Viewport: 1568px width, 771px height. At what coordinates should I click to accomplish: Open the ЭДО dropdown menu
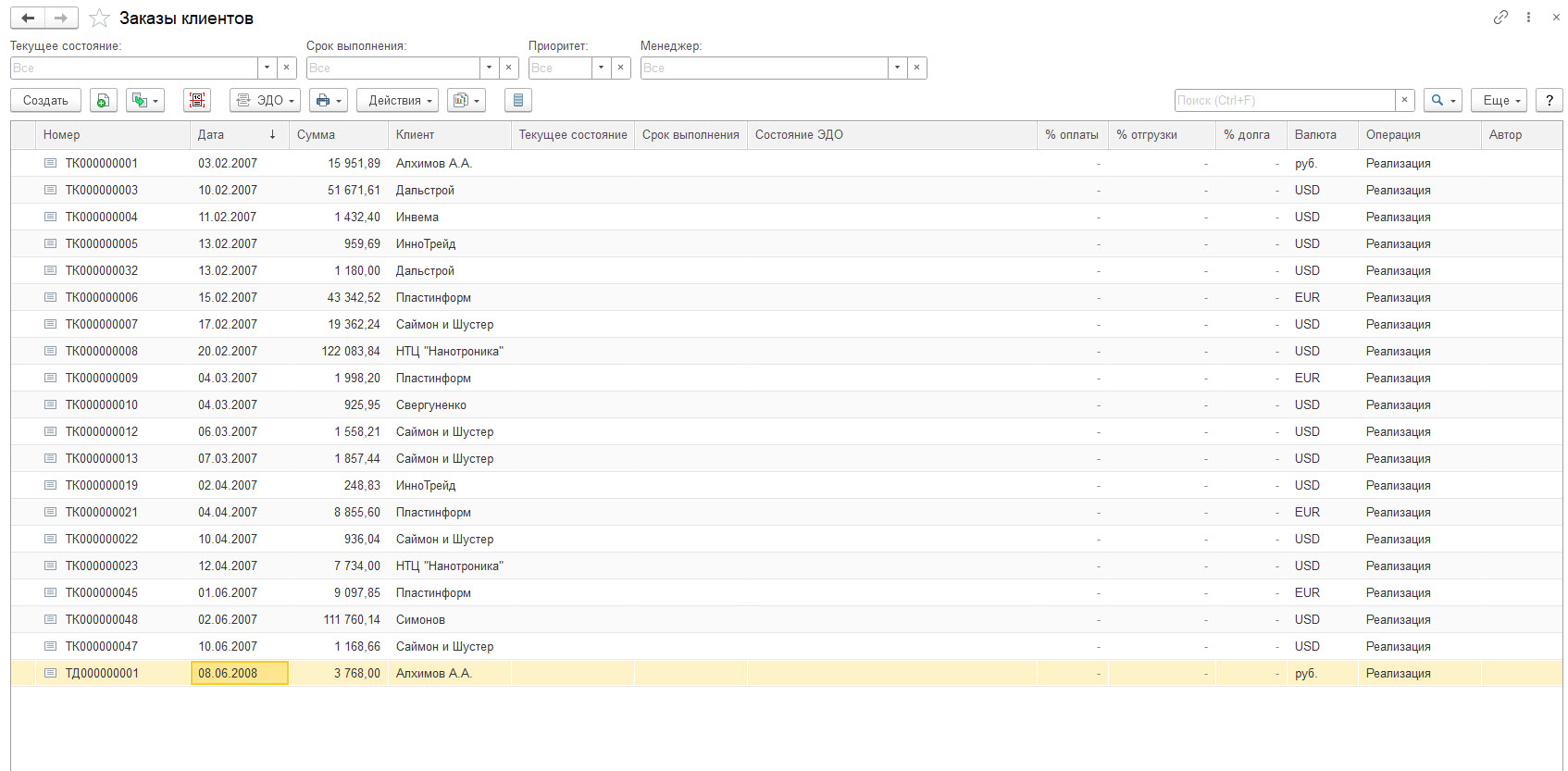click(265, 100)
